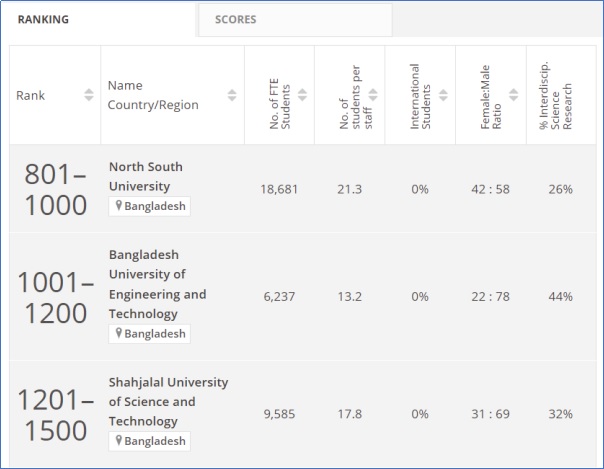The height and width of the screenshot is (469, 604).
Task: Sort by Female:Male Ratio arrows
Action: tap(513, 95)
